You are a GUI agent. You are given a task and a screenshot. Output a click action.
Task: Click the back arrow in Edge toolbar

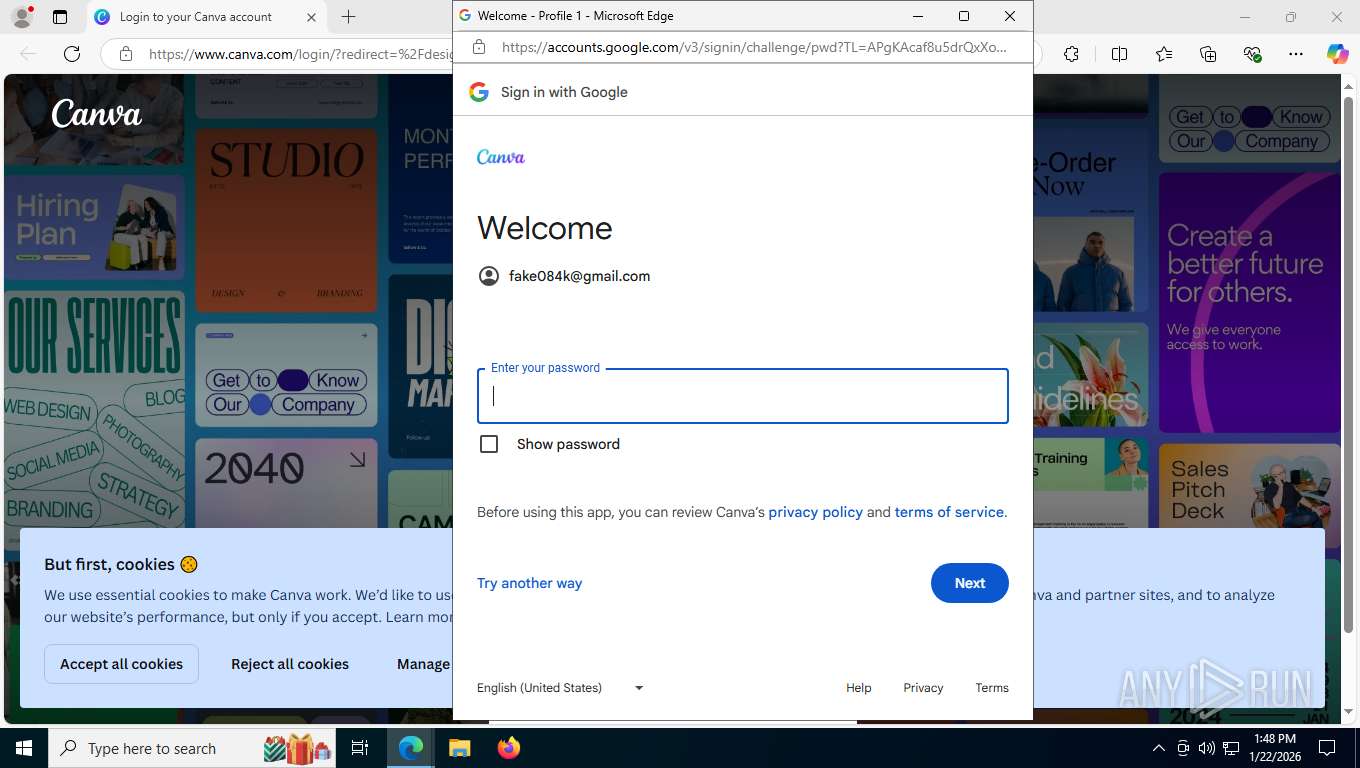[28, 54]
